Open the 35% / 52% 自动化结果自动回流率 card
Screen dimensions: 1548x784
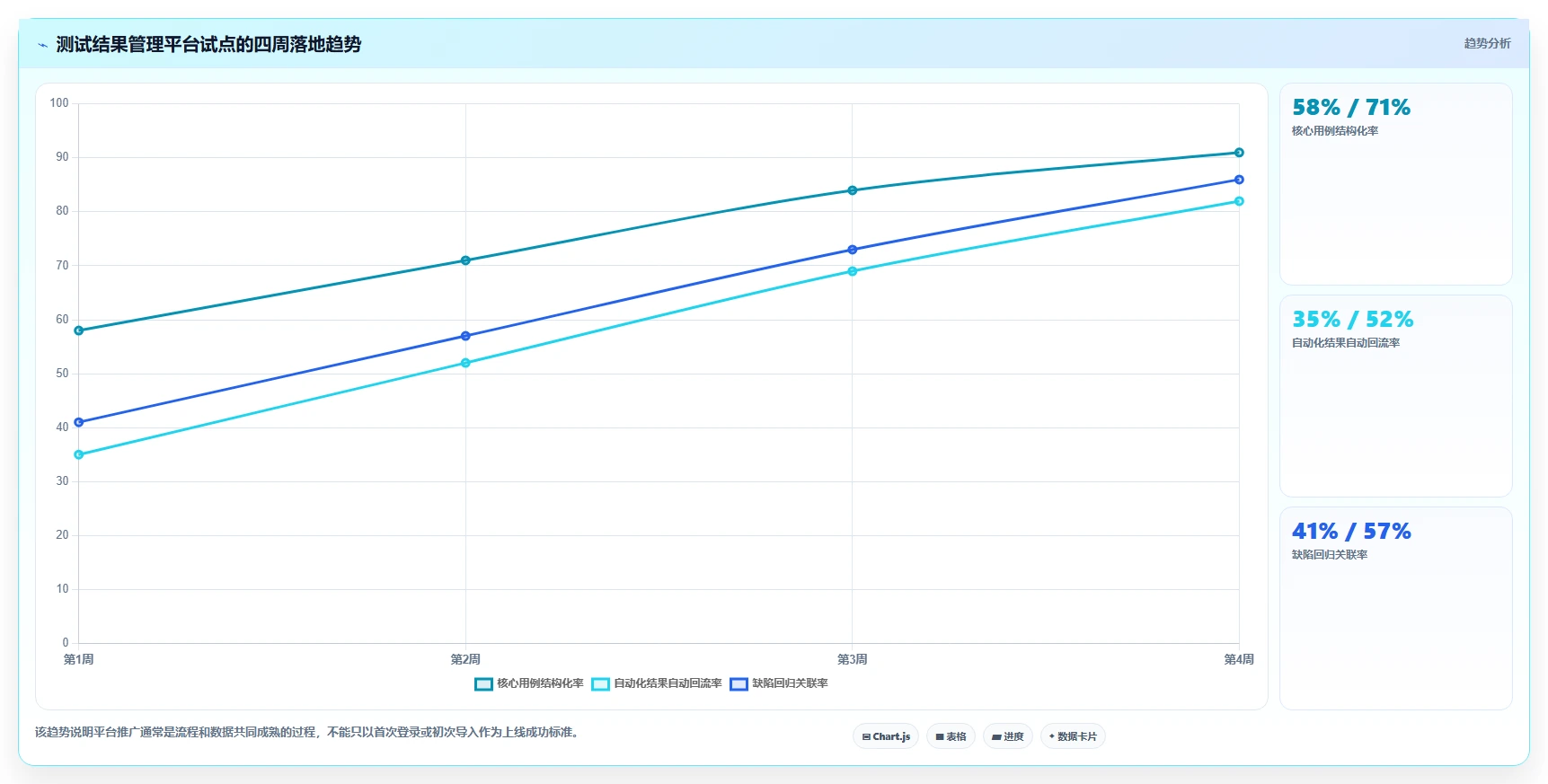pos(1396,396)
